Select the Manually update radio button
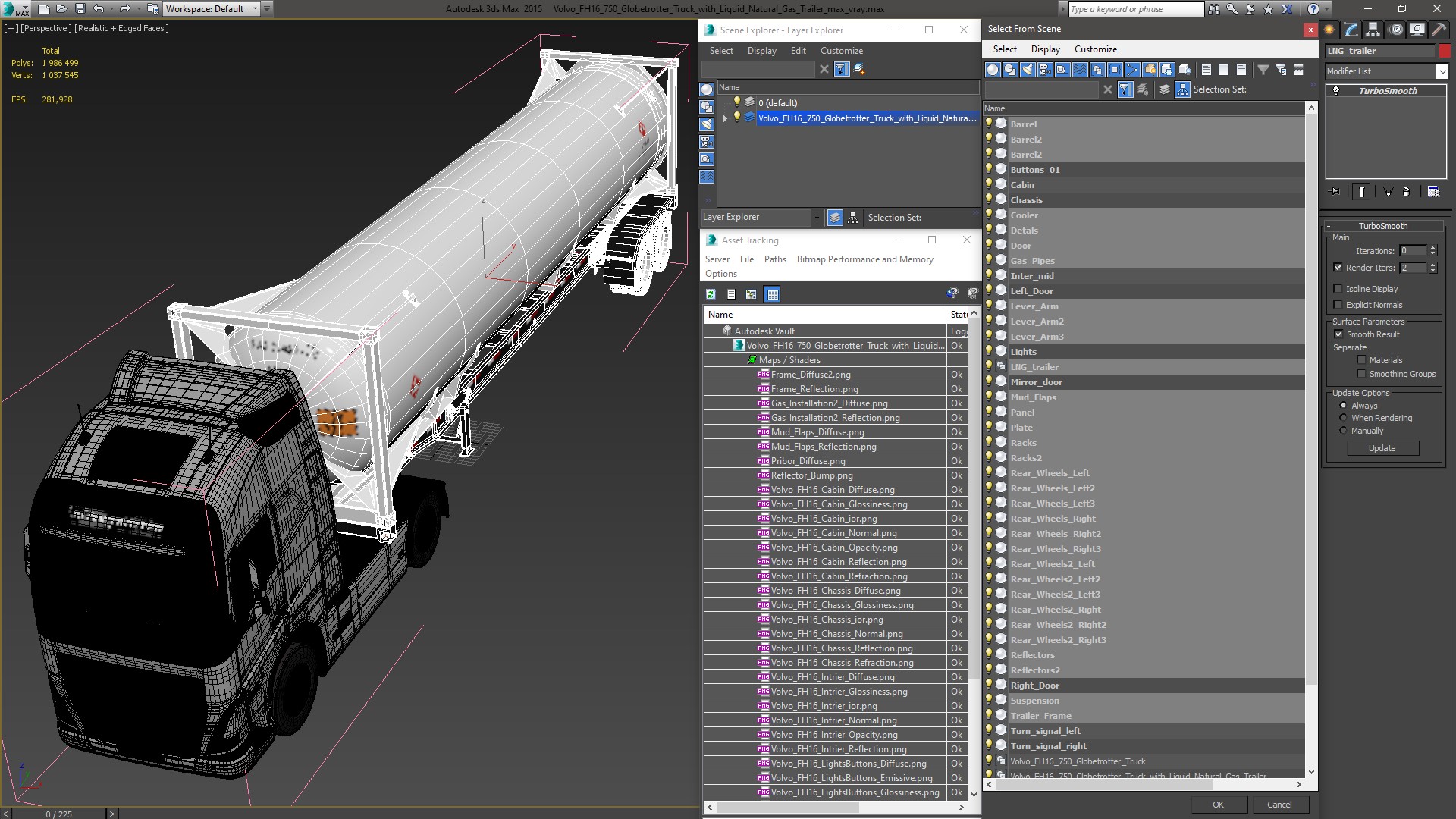Screen dimensions: 1456x819 coord(1344,431)
